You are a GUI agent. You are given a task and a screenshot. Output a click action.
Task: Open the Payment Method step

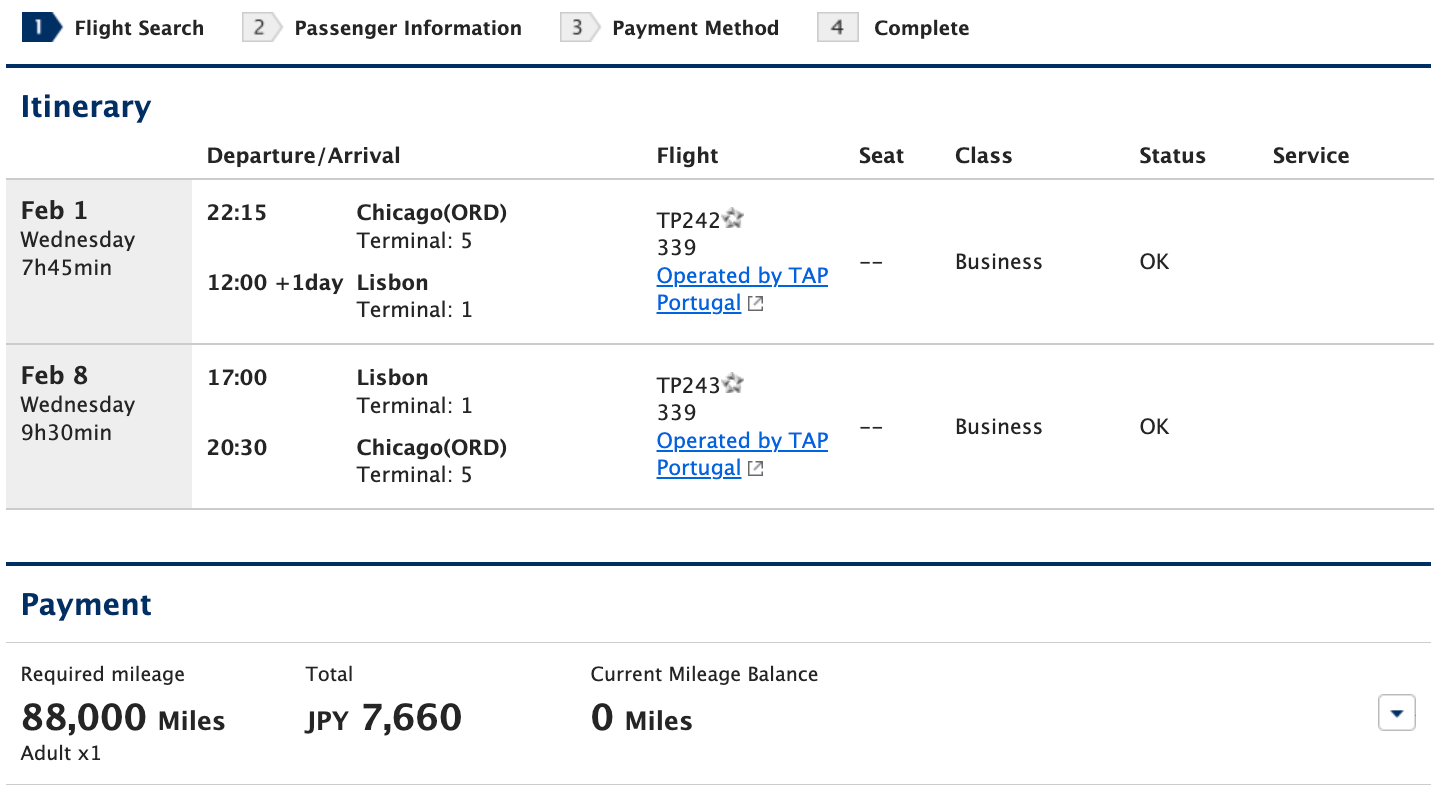pos(695,27)
